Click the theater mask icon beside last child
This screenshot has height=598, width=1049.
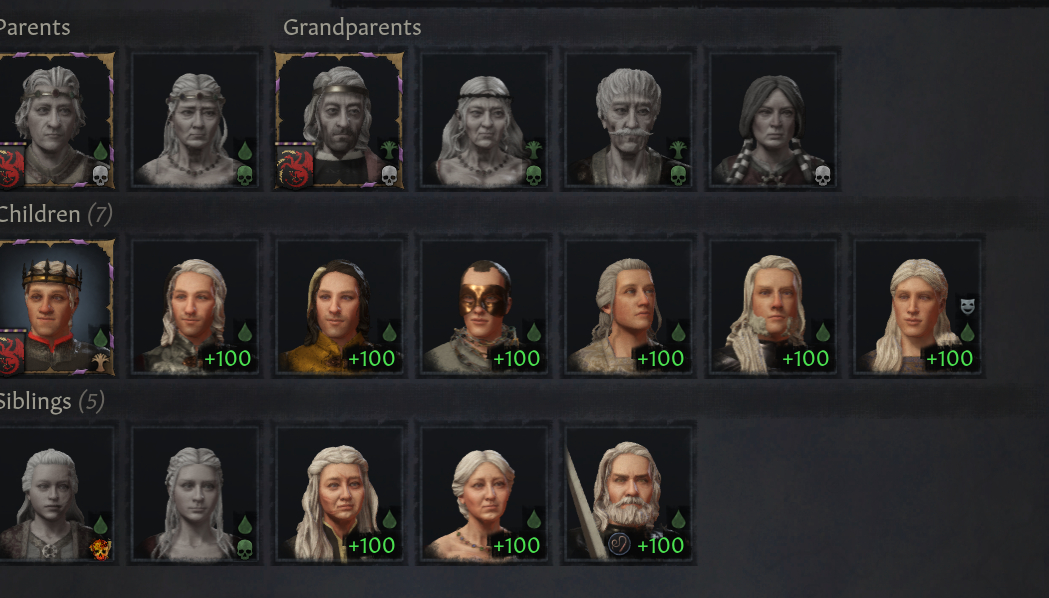[967, 306]
